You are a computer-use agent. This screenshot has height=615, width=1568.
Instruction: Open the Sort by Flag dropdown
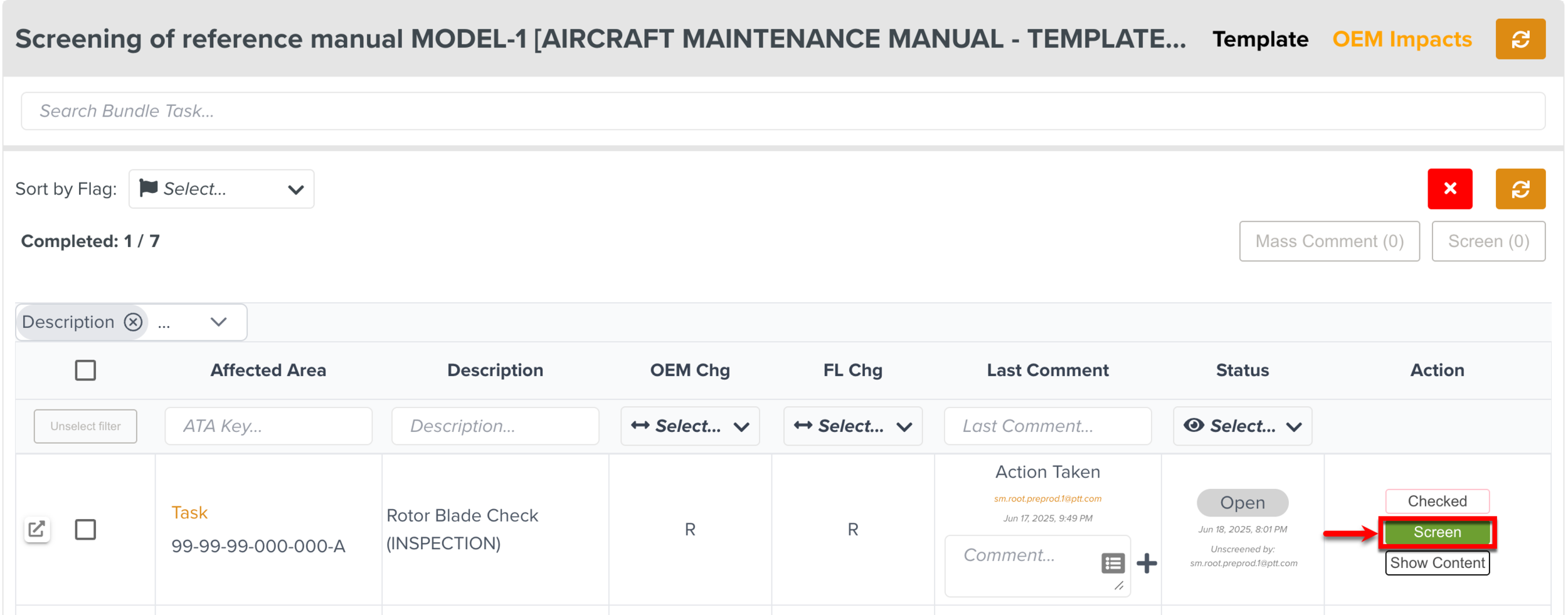pos(221,189)
